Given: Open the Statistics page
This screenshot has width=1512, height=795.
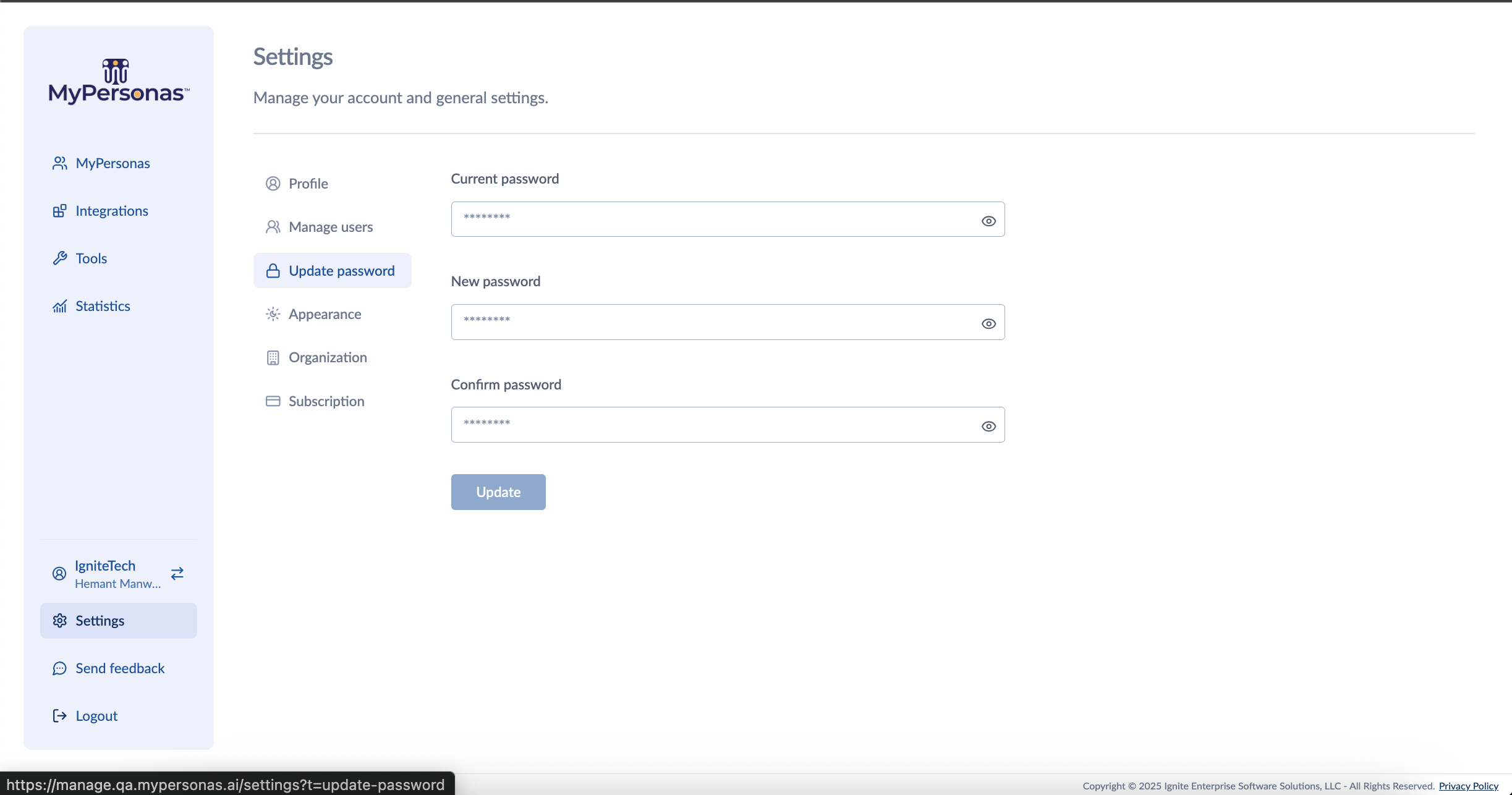Looking at the screenshot, I should (x=103, y=306).
